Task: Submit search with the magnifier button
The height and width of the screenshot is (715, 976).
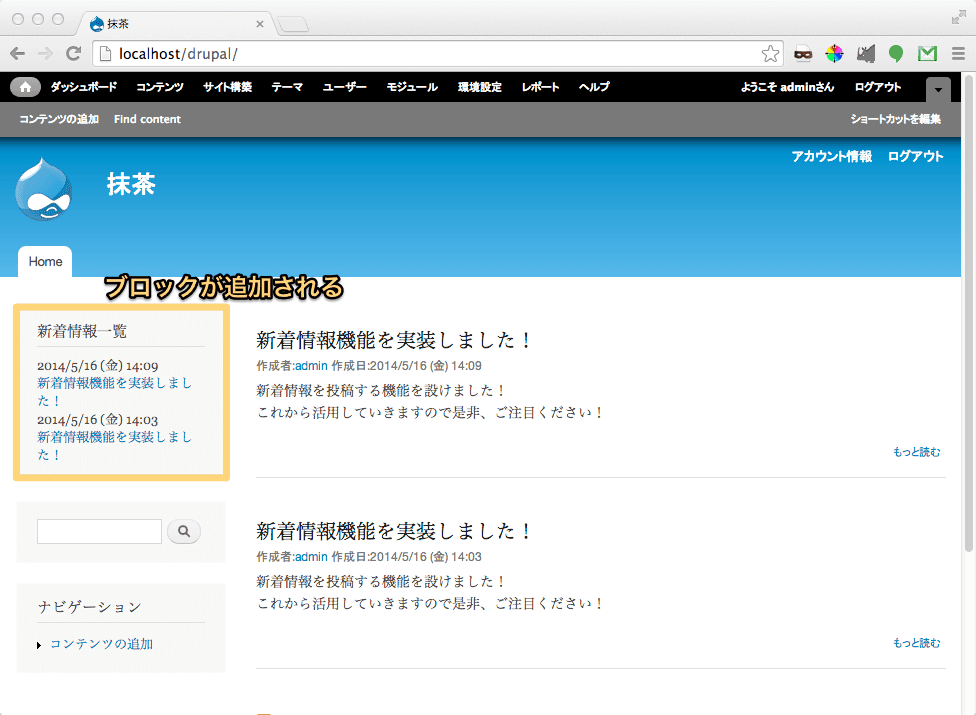Action: tap(184, 531)
